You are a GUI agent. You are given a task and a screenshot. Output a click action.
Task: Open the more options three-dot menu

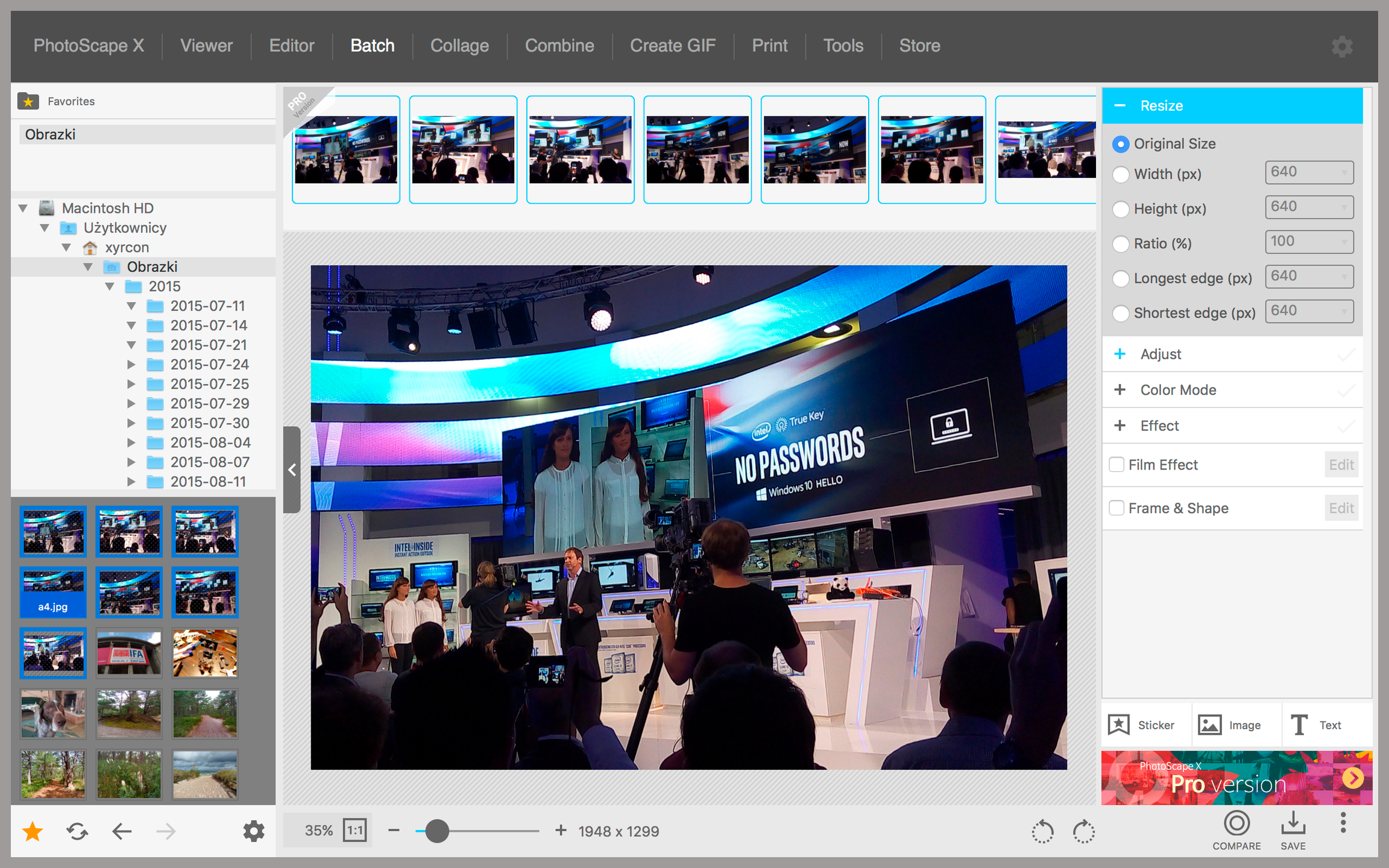[1343, 823]
